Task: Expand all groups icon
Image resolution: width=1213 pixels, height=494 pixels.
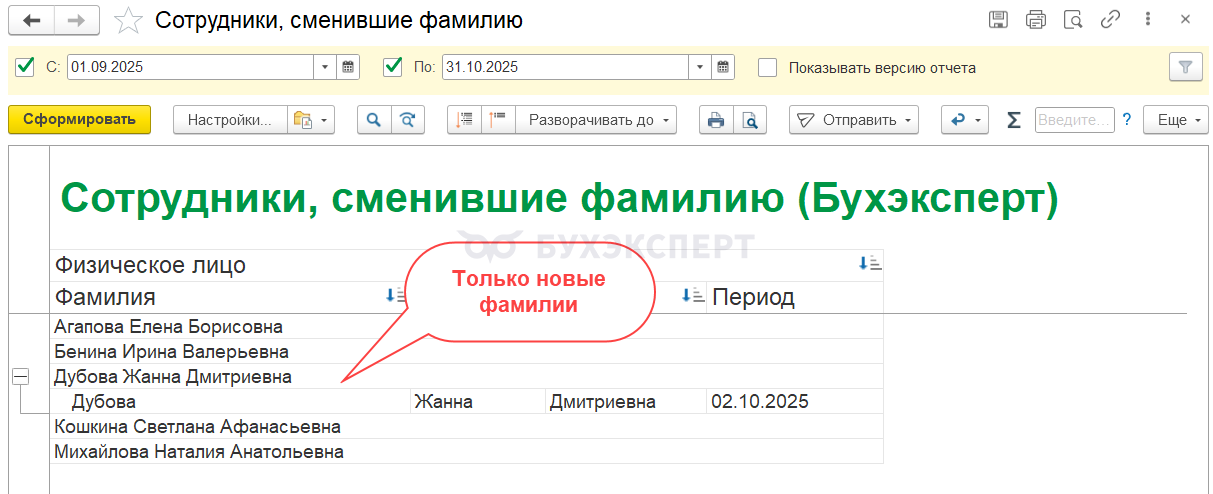Action: pos(498,120)
